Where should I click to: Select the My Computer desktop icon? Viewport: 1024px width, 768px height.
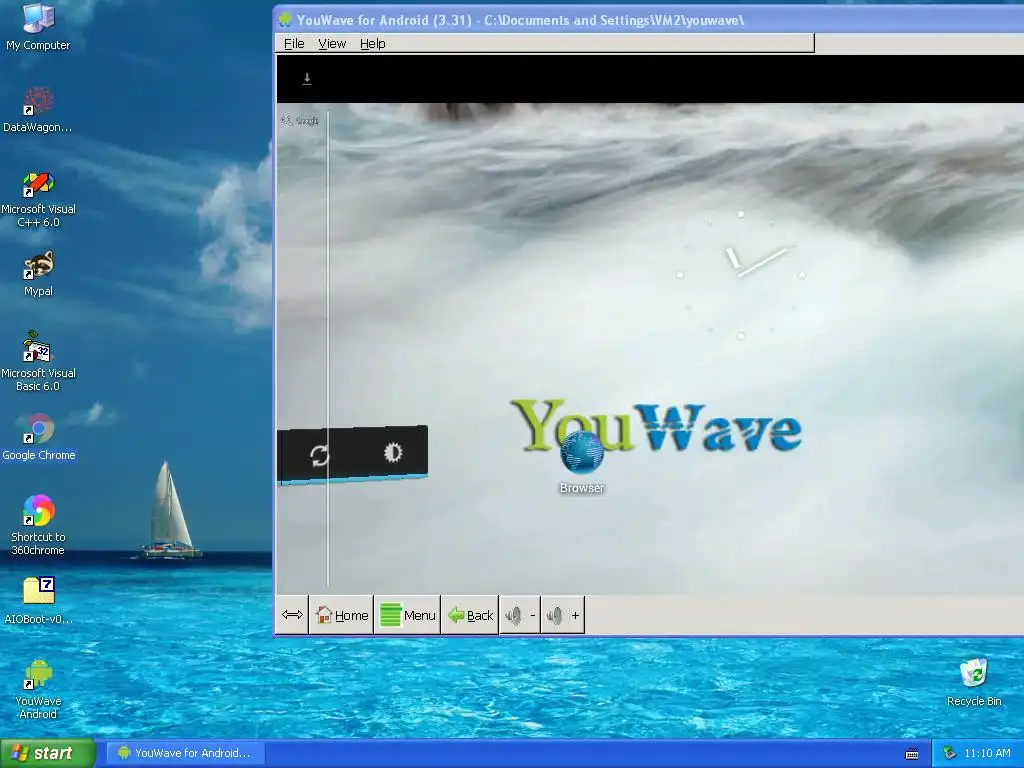(x=38, y=27)
